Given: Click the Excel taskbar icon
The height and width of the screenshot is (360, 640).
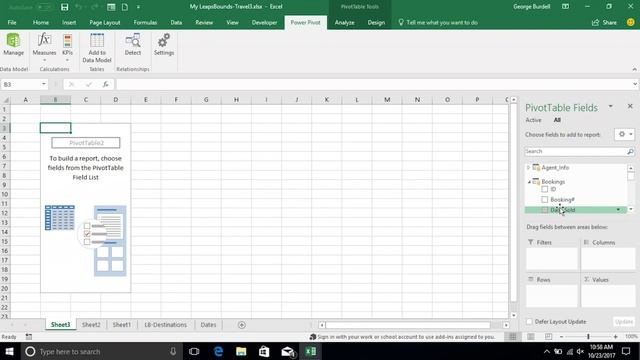Looking at the screenshot, I should click(x=311, y=351).
